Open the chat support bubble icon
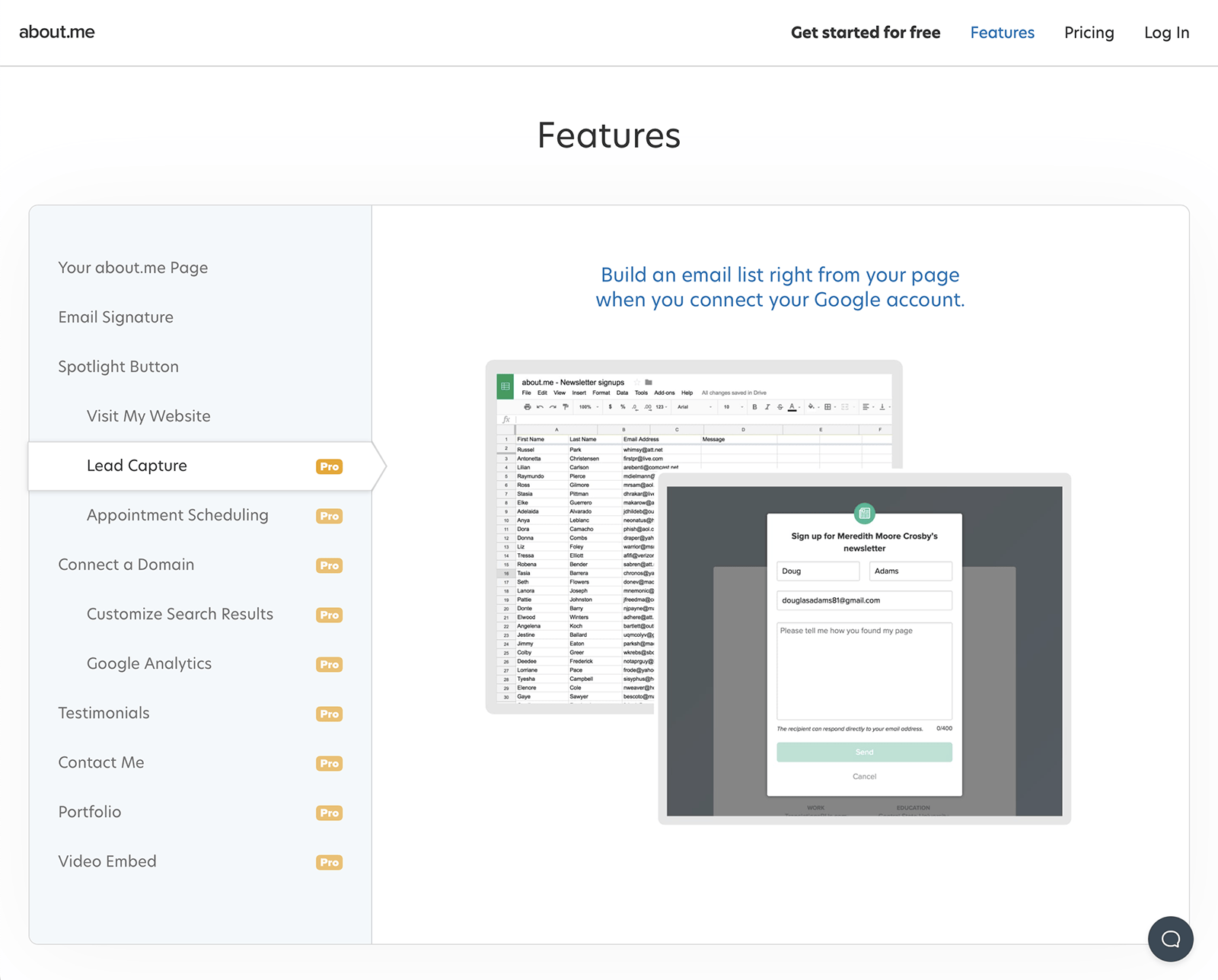 1170,939
